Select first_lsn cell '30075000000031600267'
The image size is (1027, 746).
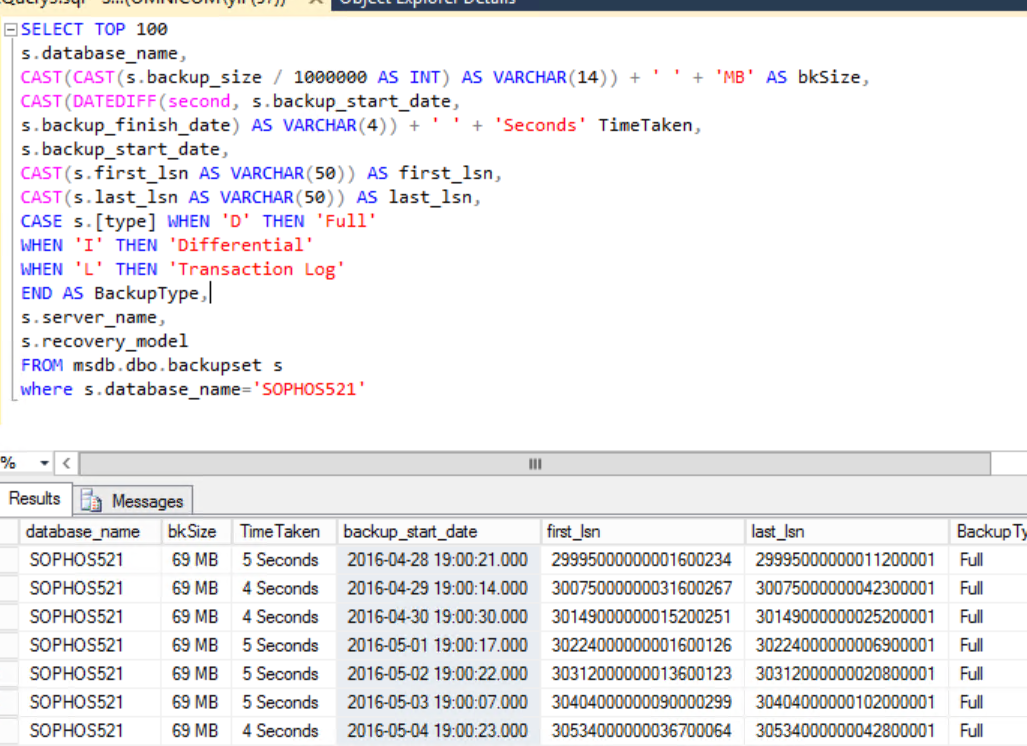643,588
